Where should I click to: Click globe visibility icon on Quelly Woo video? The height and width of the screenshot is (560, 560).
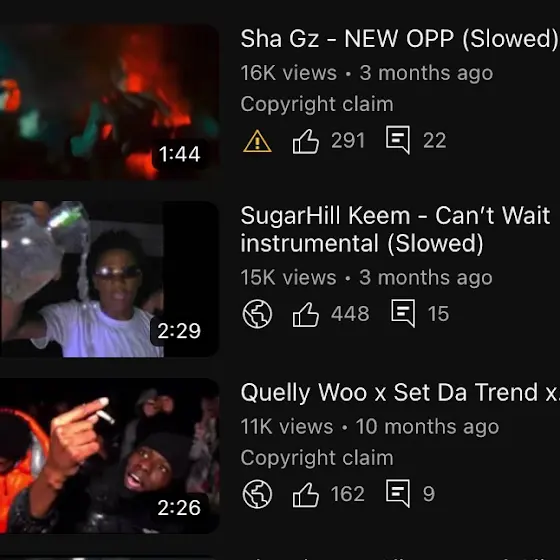pos(257,494)
